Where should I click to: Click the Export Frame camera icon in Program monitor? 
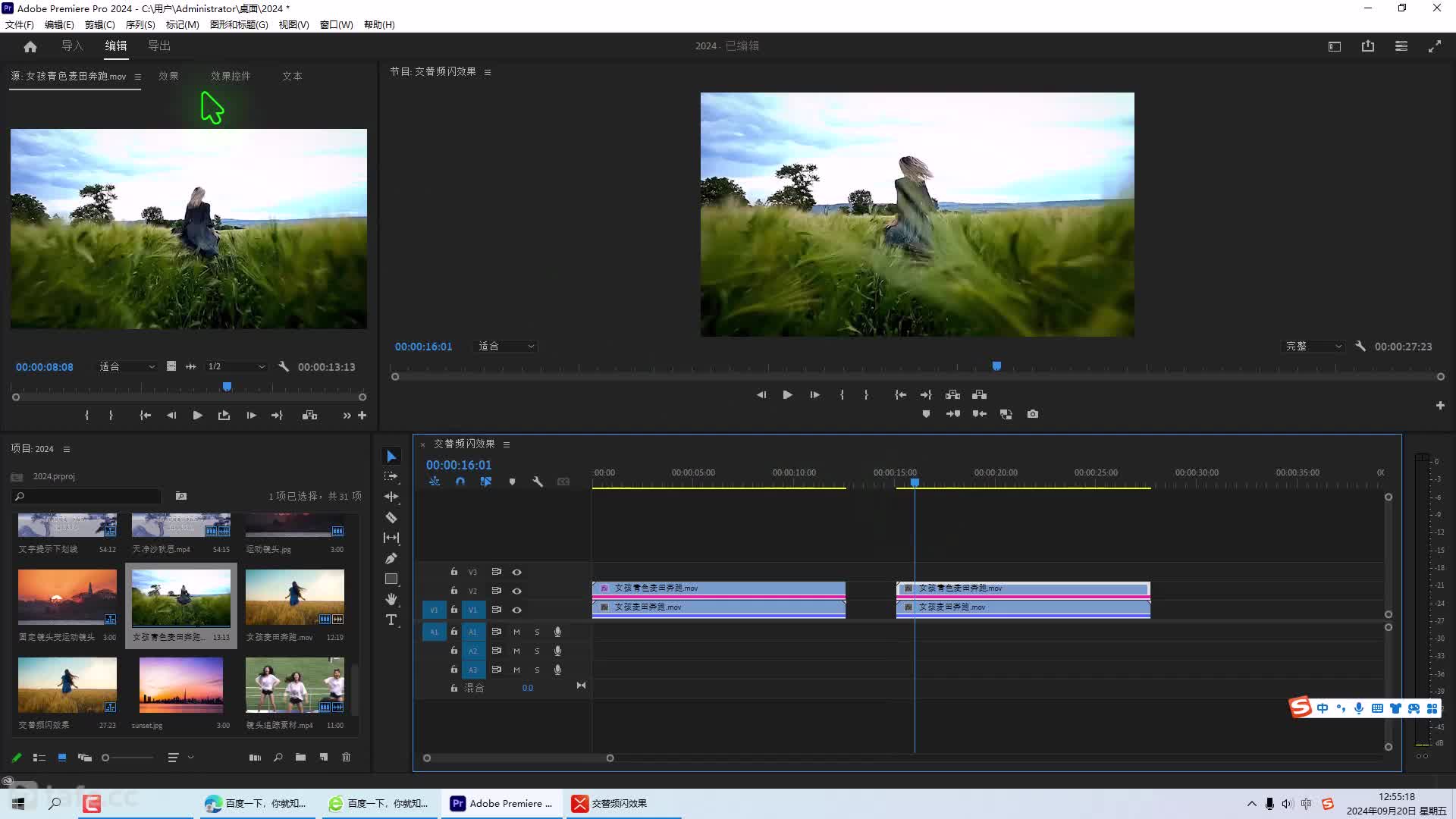[x=1033, y=414]
